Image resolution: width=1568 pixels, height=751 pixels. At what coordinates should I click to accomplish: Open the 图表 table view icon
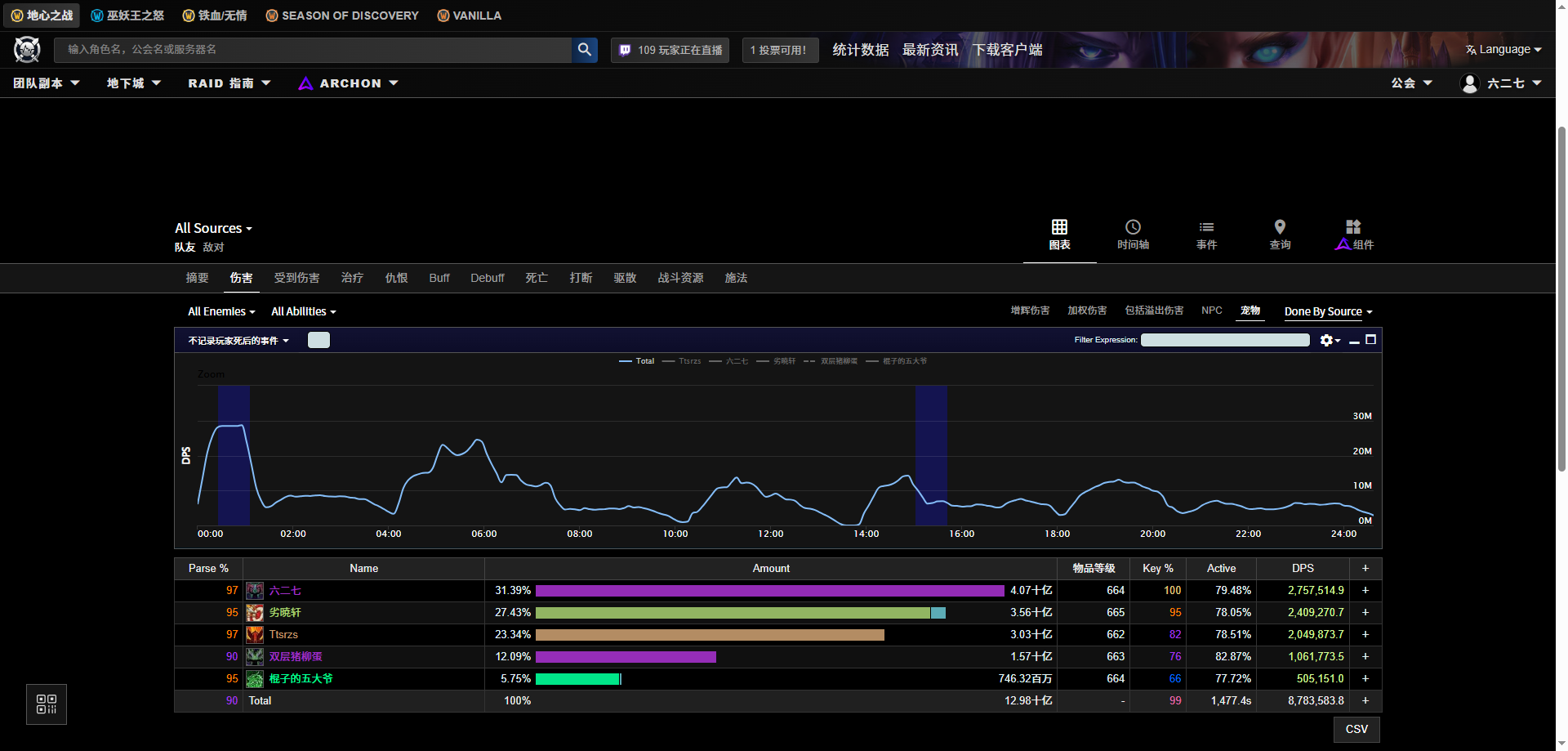(1059, 234)
